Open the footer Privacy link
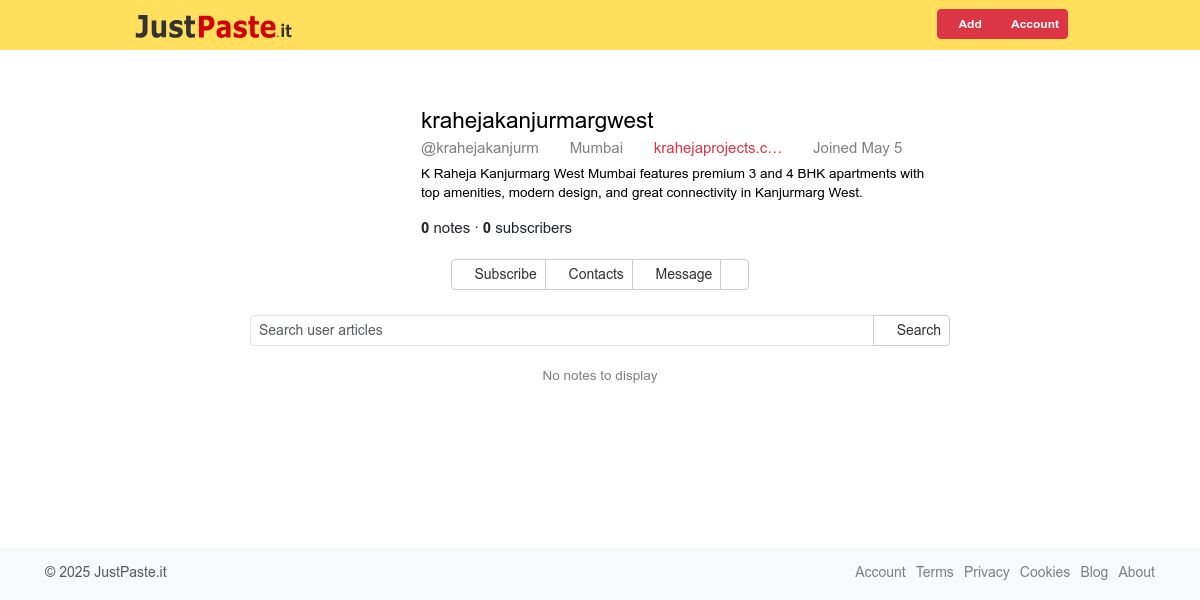The width and height of the screenshot is (1200, 600). 987,572
